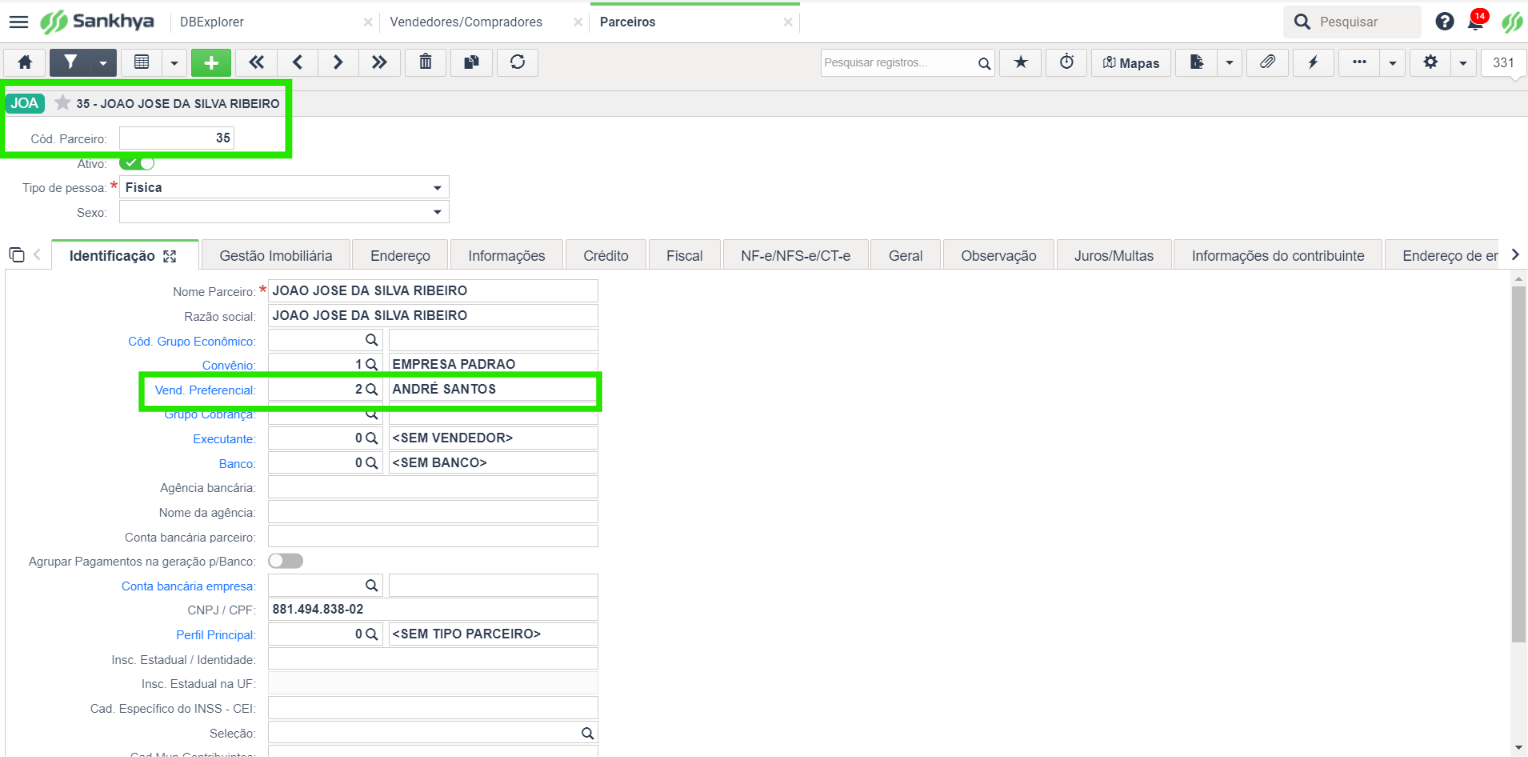Open lookup for the Banco field
The image size is (1528, 757).
[x=371, y=463]
